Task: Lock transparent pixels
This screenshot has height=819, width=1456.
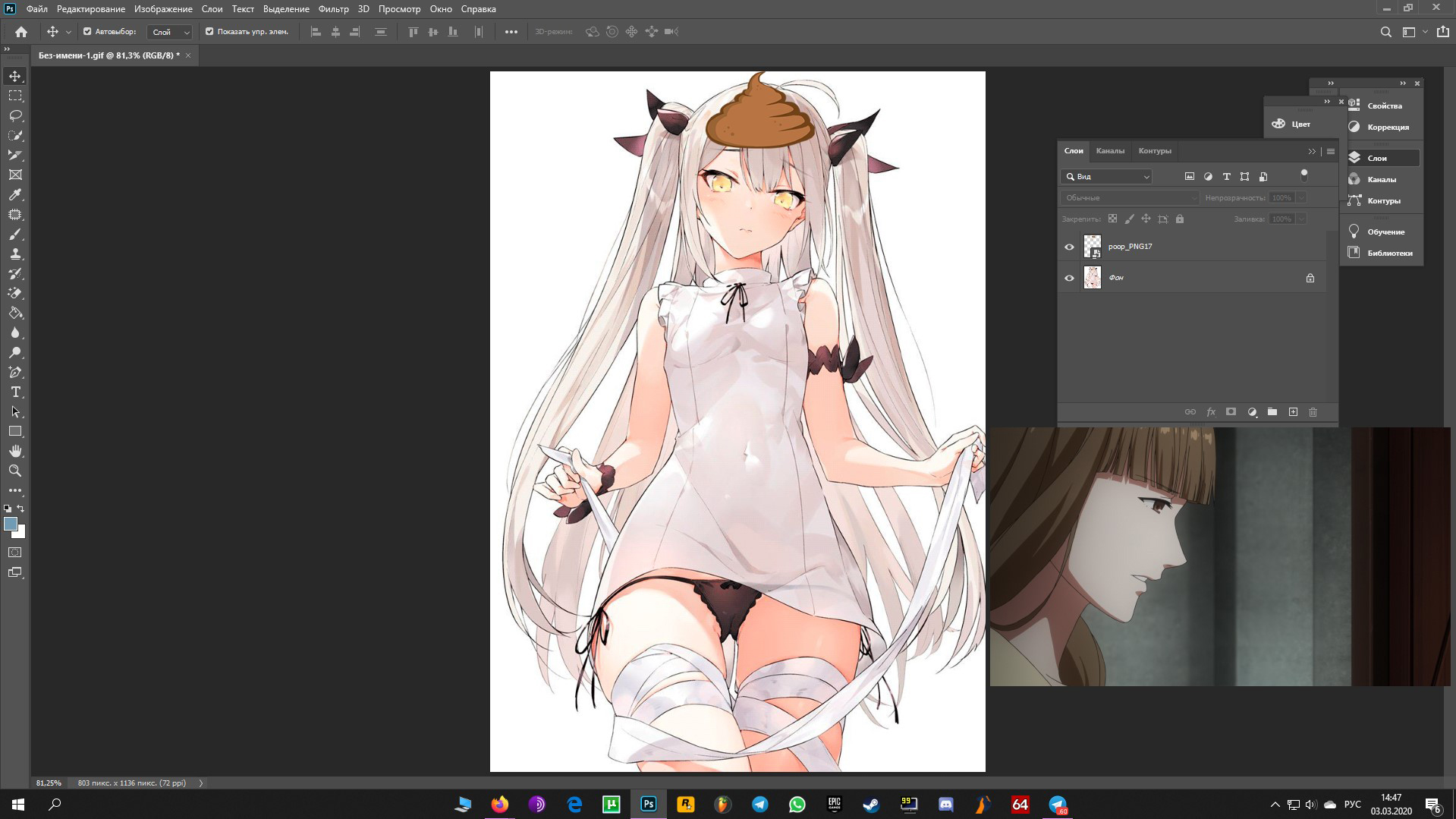Action: point(1112,219)
